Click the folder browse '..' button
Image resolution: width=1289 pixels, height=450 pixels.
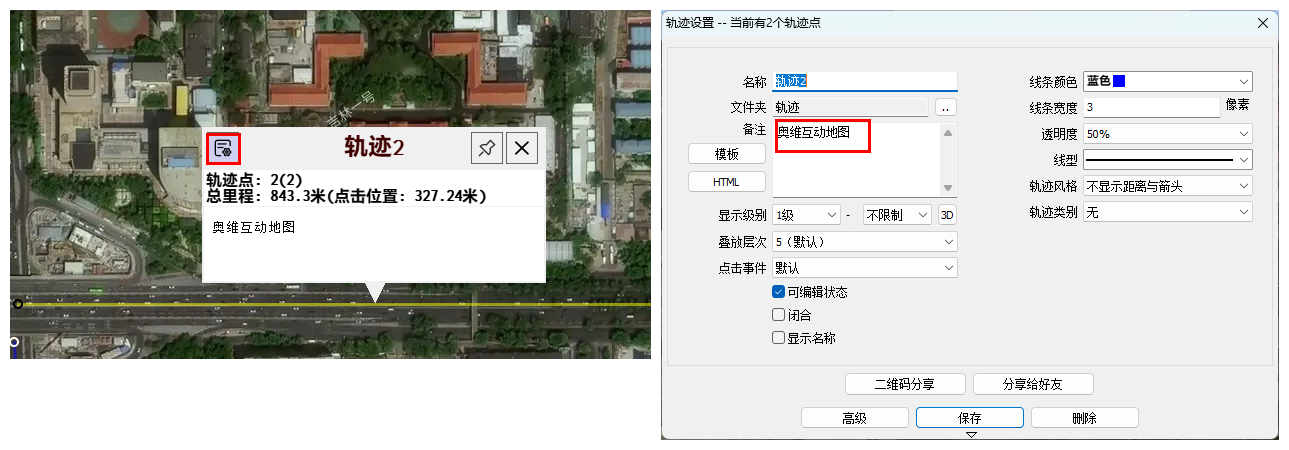click(x=946, y=107)
